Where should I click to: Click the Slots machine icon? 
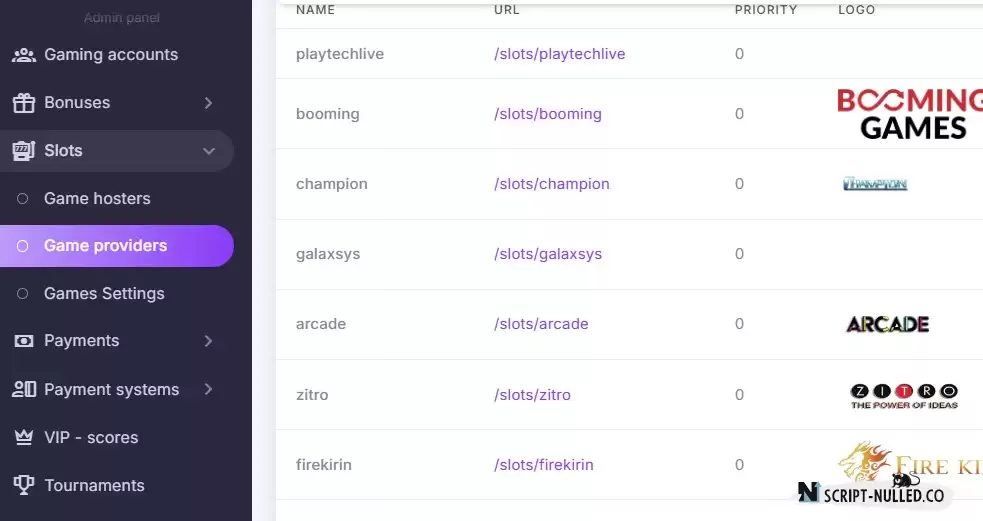(24, 150)
